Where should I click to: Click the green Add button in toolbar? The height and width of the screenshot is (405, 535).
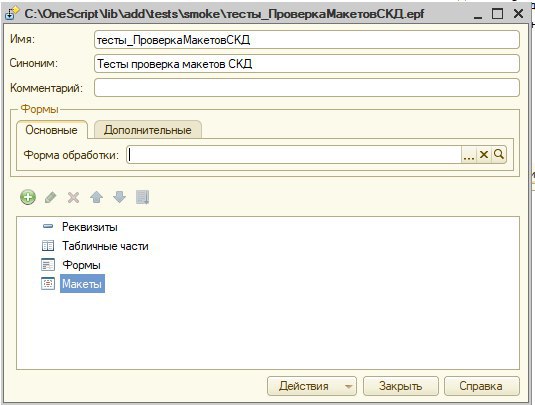28,197
